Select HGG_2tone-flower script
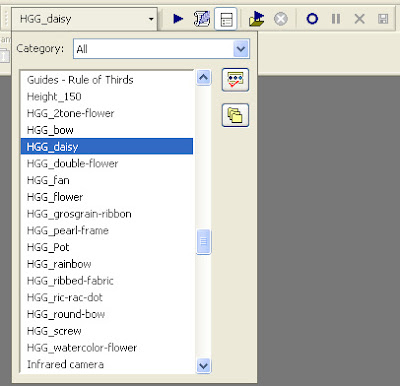 tap(107, 113)
